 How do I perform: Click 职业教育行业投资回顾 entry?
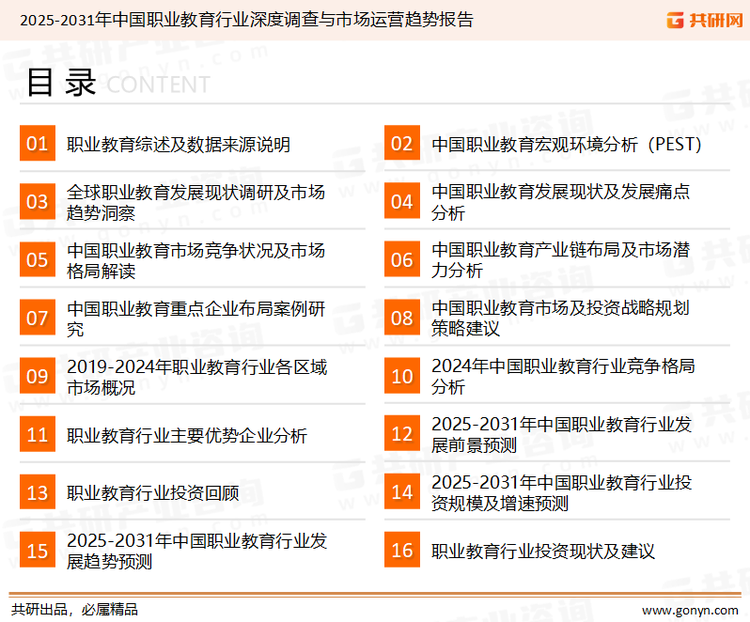152,493
